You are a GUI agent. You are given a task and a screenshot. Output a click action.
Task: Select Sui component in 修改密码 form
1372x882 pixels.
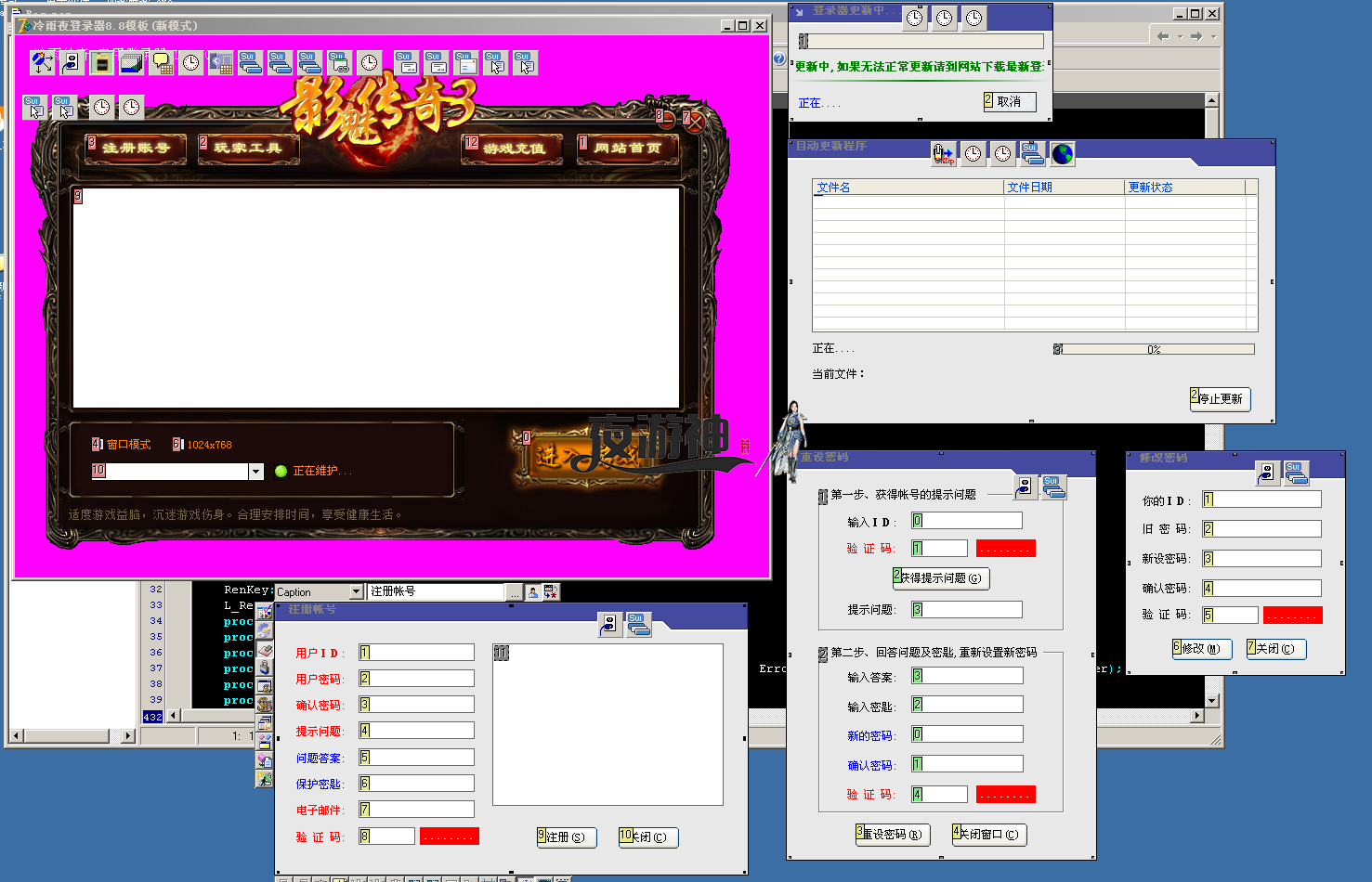coord(1298,473)
